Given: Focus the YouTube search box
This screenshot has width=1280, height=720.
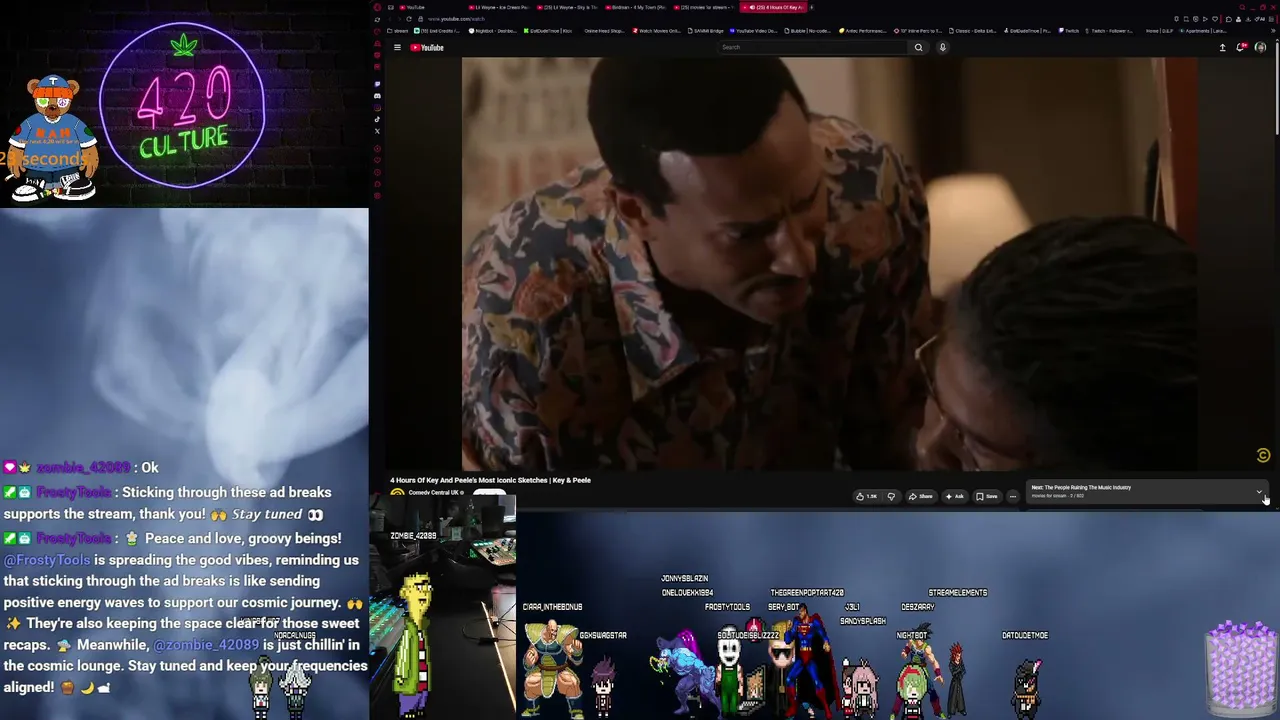Looking at the screenshot, I should click(813, 47).
